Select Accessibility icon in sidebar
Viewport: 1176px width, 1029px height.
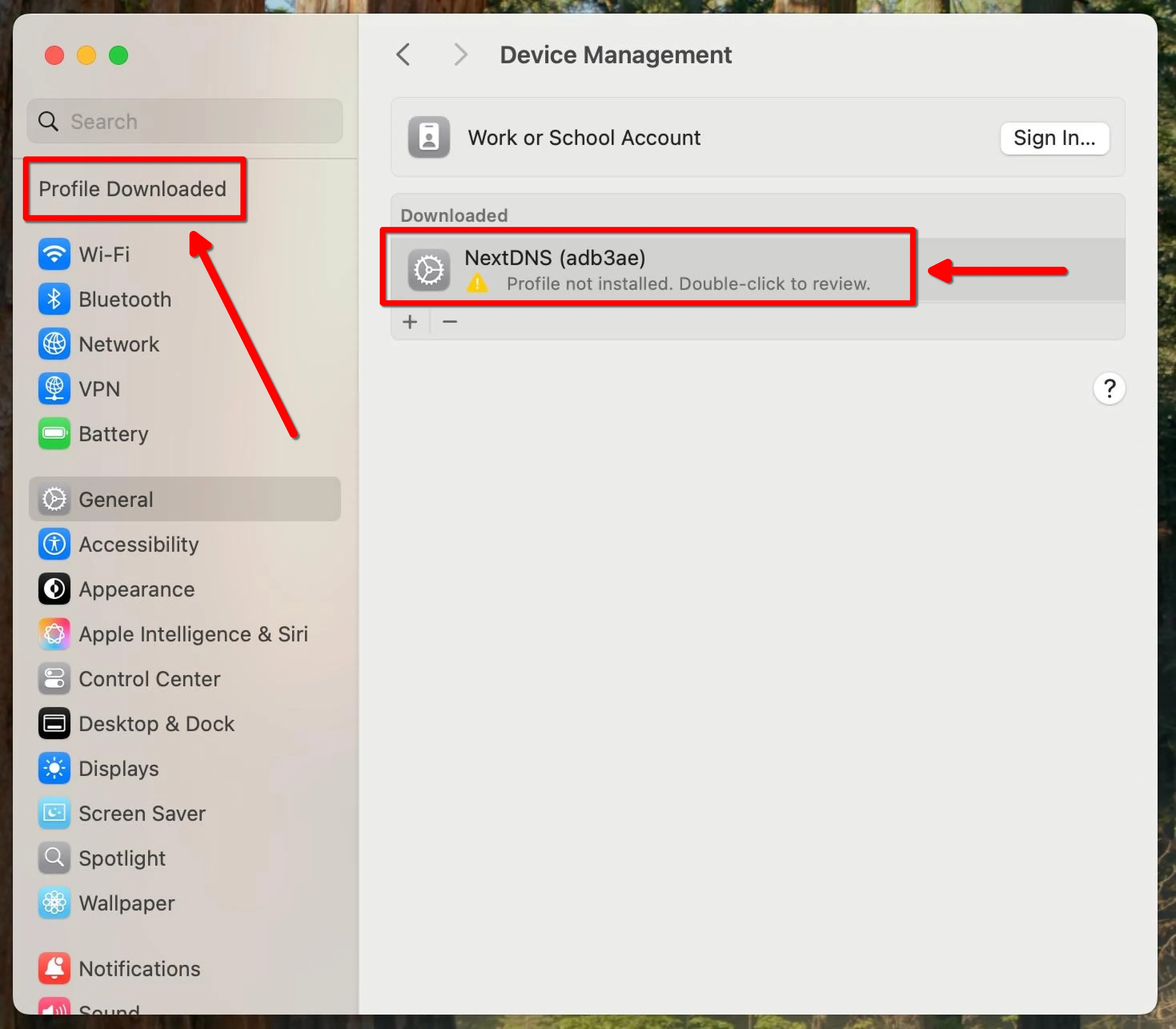click(x=54, y=545)
